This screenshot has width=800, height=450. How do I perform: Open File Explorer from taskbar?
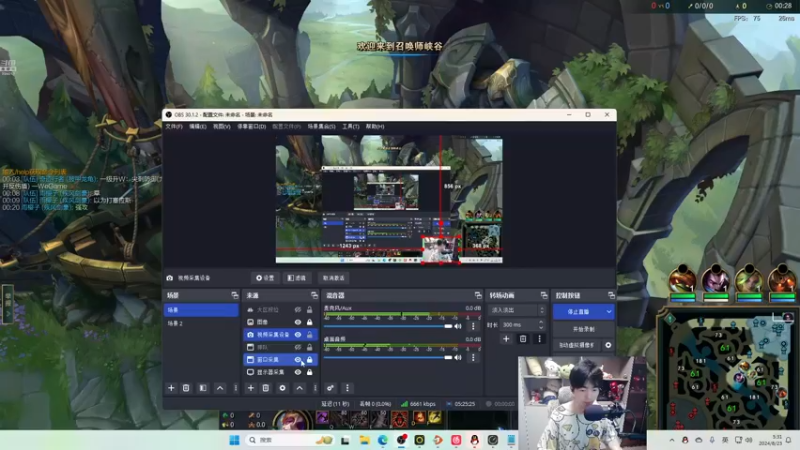[x=364, y=440]
